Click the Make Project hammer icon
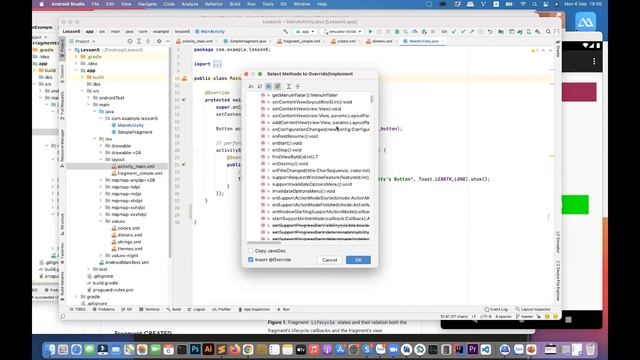Screen dimensions: 640x360 point(285,31)
